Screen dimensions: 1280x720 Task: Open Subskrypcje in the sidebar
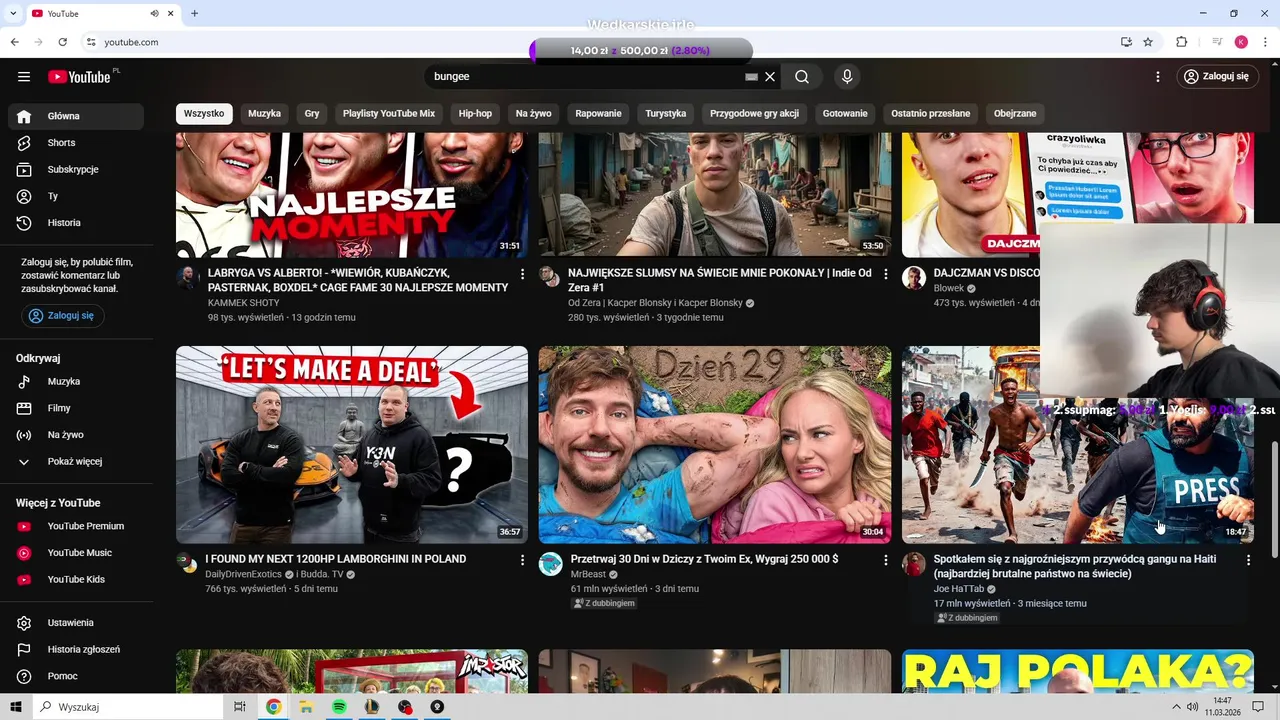pos(76,169)
